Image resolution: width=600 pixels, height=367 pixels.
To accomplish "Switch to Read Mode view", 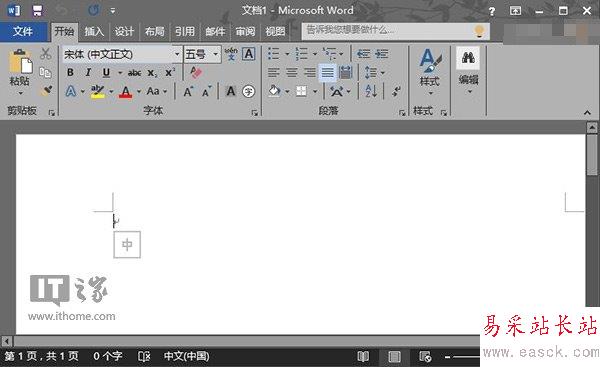I will [x=363, y=357].
